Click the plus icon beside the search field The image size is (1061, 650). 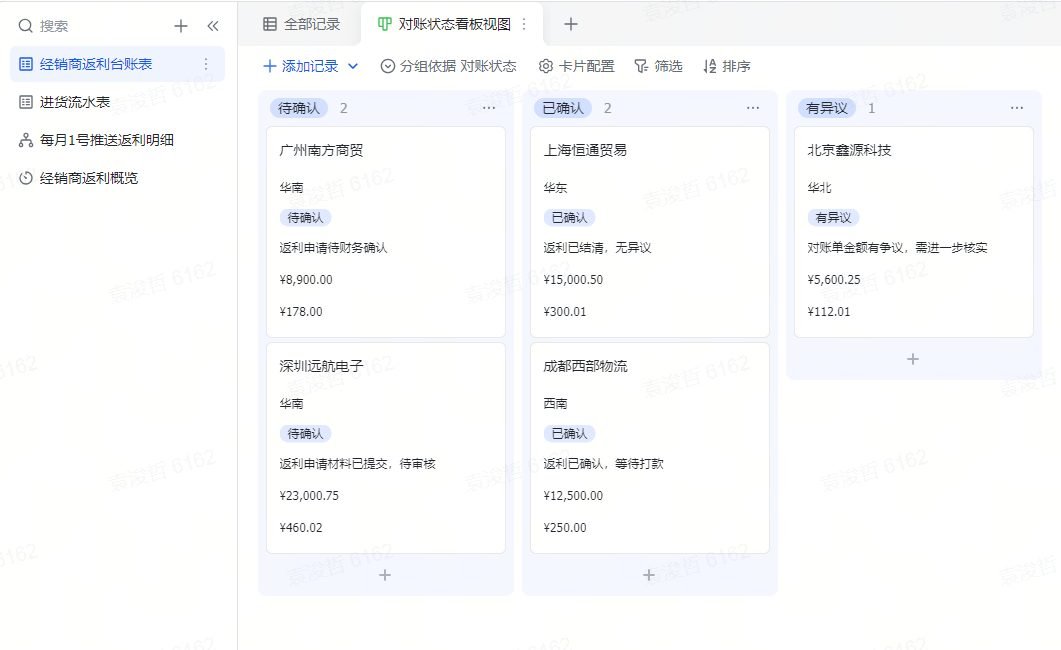click(x=181, y=26)
